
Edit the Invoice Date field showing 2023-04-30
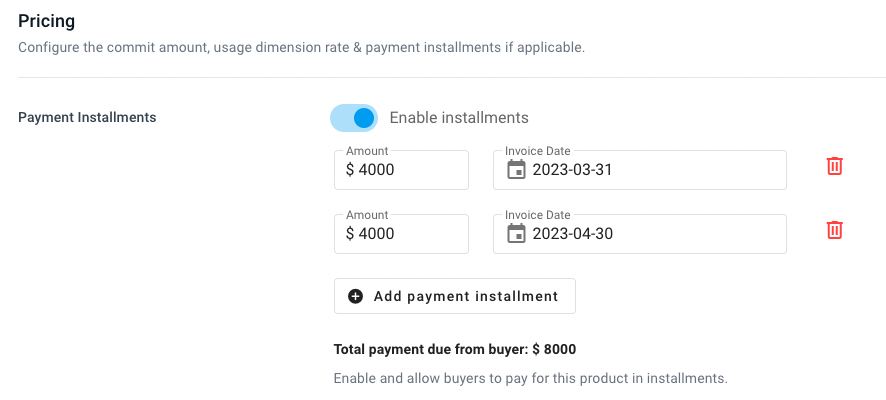coord(640,233)
